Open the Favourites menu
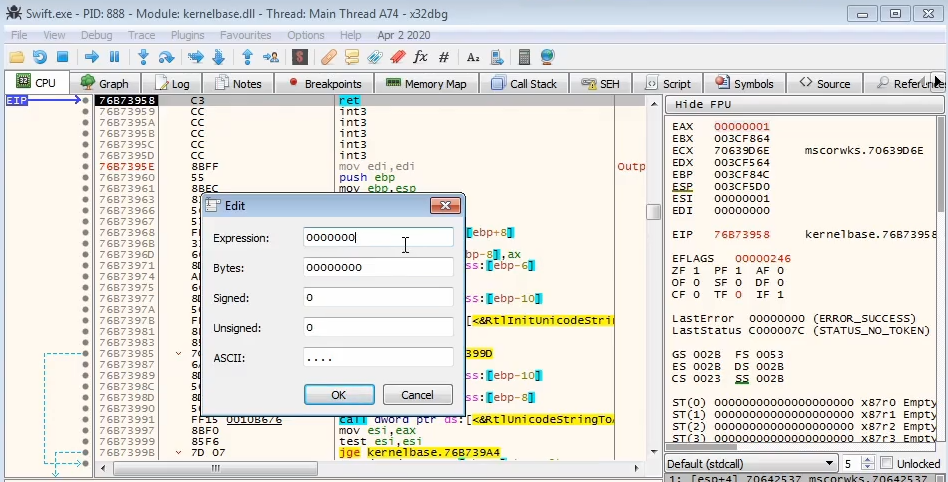Screen dimensions: 948x482 tap(245, 35)
